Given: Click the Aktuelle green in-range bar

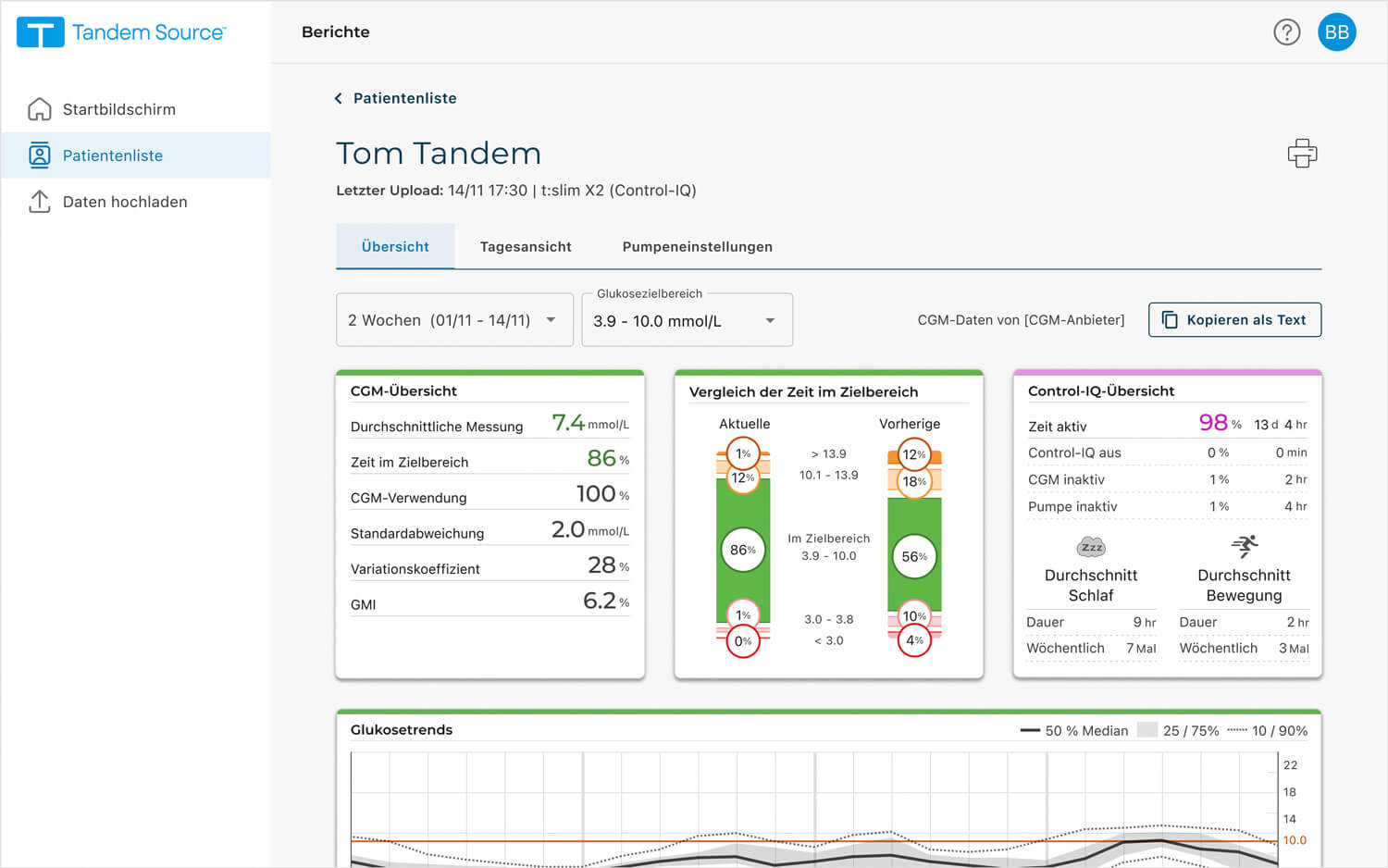Looking at the screenshot, I should click(743, 552).
